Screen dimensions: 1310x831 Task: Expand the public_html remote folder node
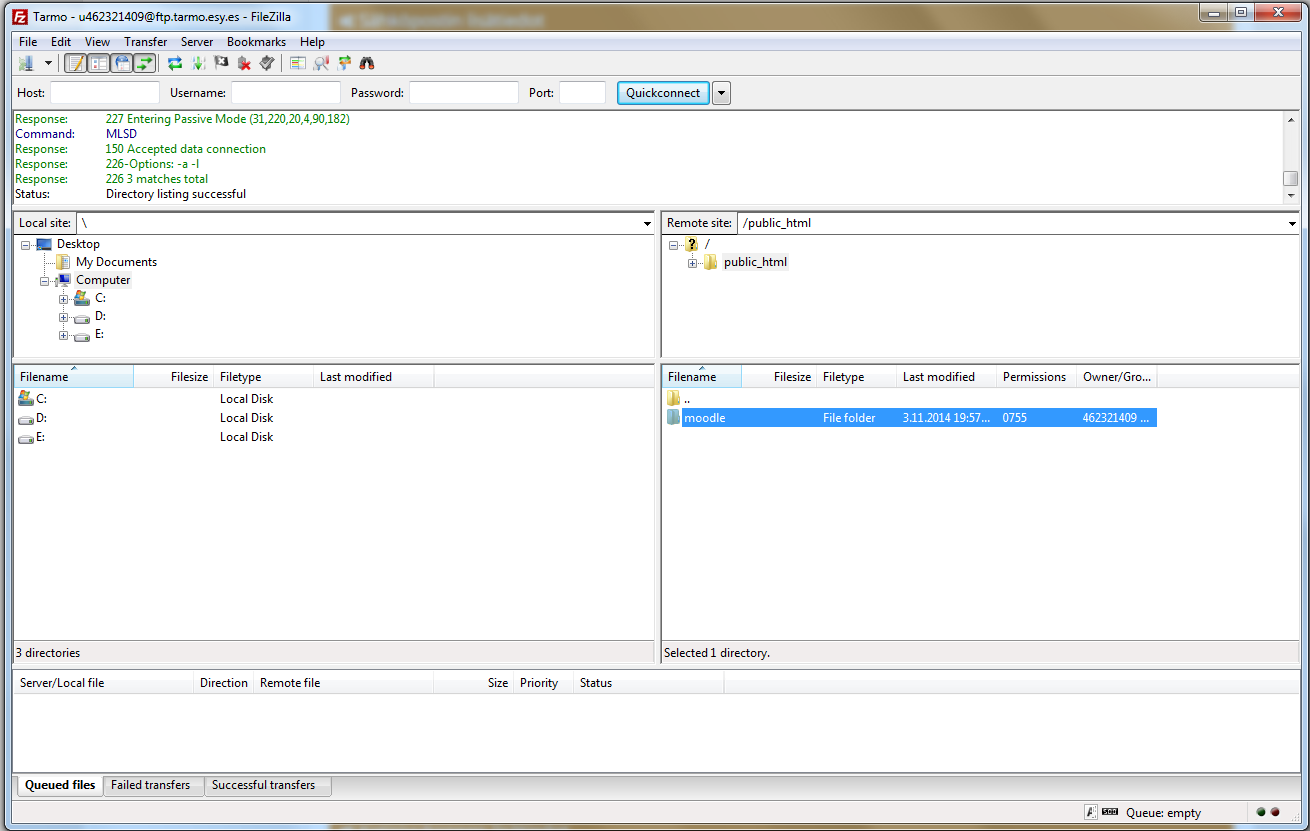tap(693, 263)
